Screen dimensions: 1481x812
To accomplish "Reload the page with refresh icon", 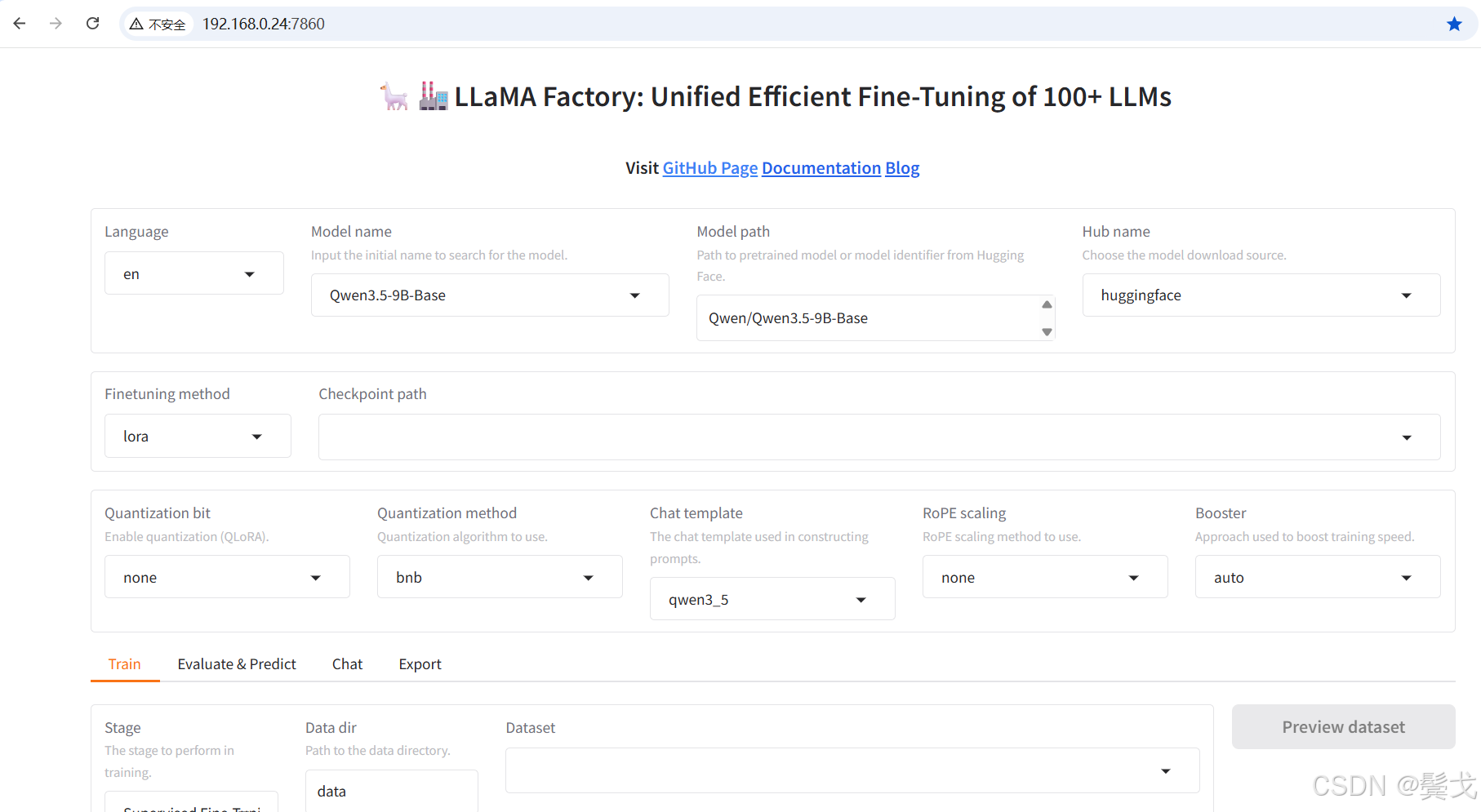I will pyautogui.click(x=93, y=24).
